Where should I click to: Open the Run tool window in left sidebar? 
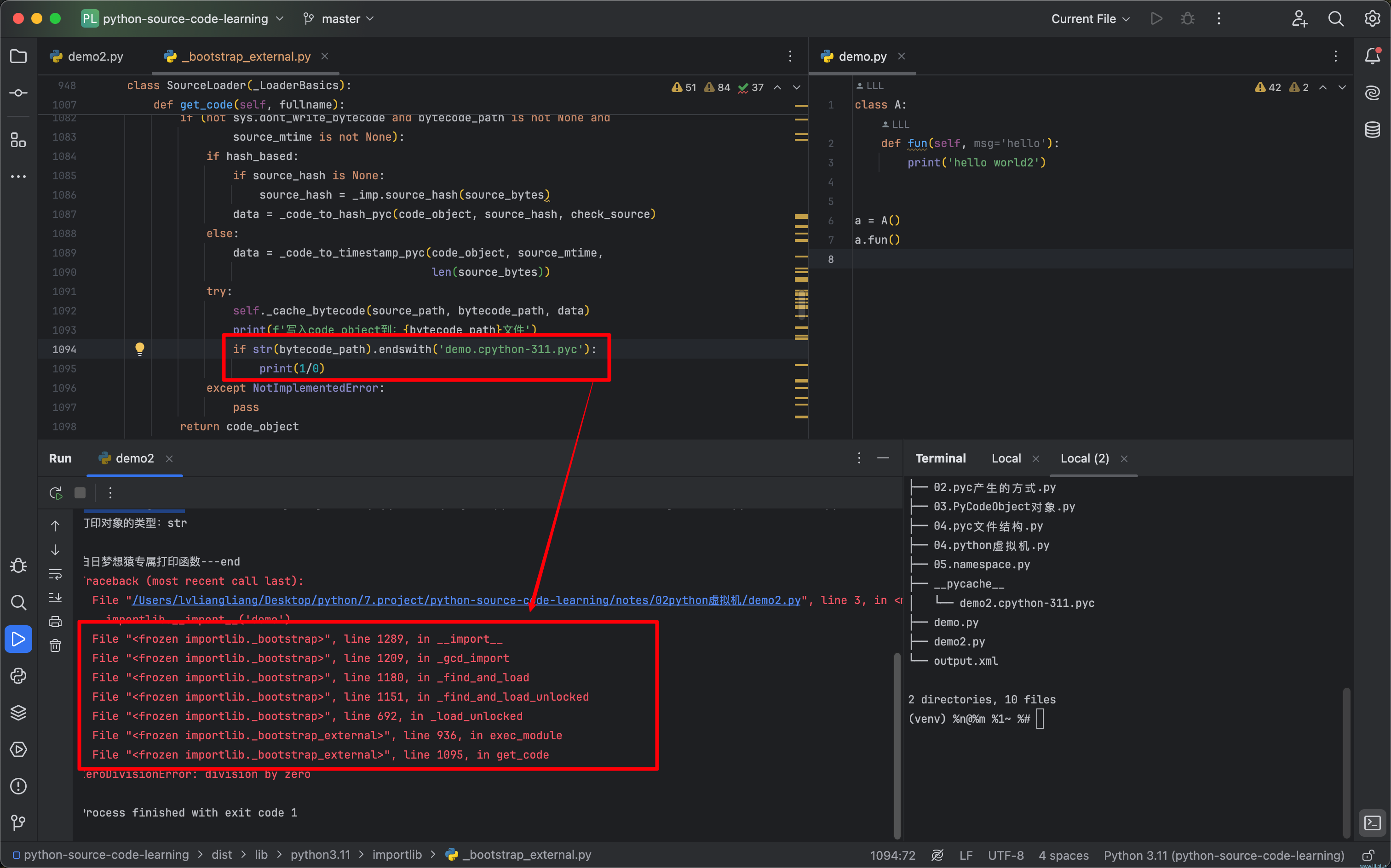(18, 639)
